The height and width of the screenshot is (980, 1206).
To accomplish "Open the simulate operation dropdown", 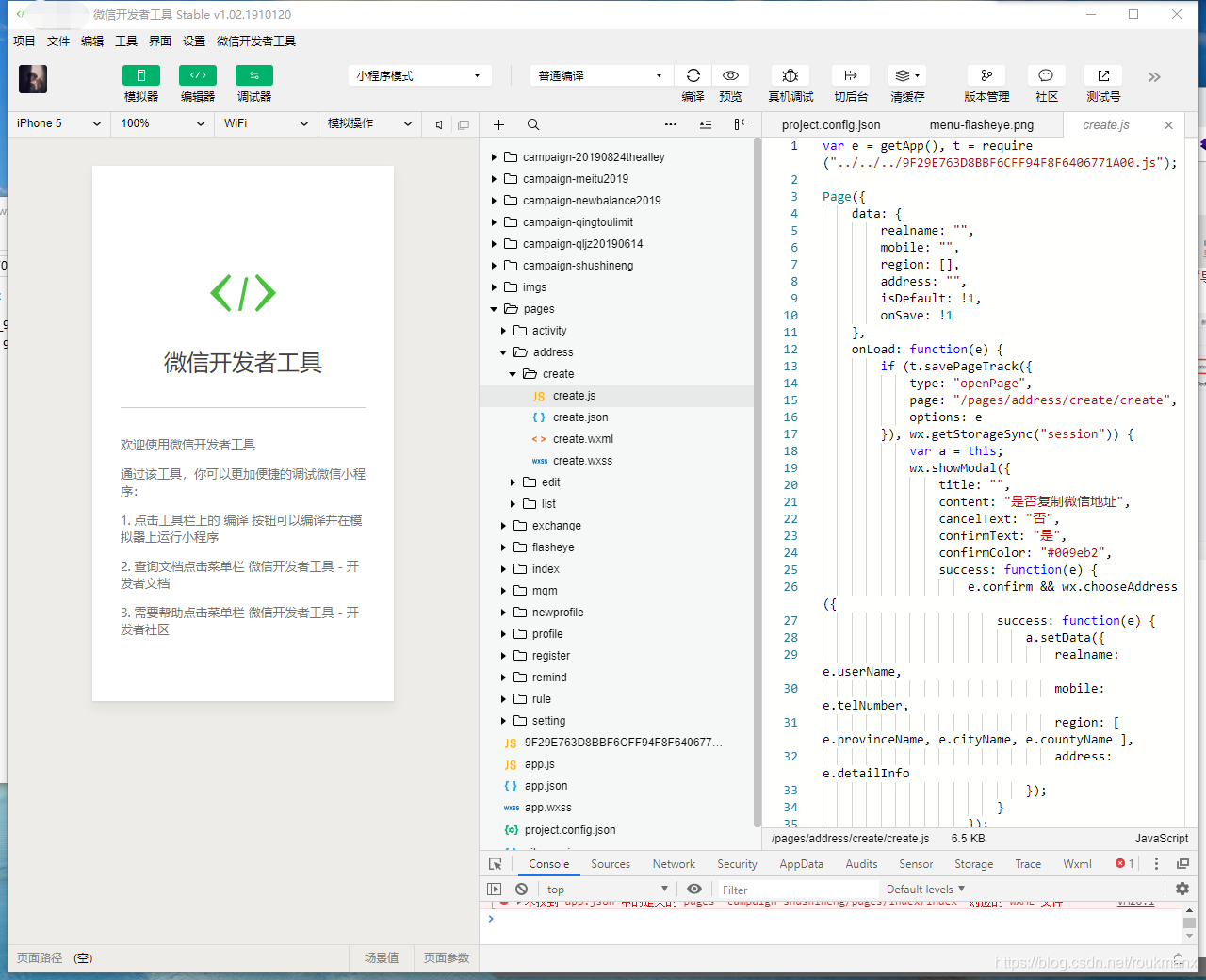I will click(x=369, y=123).
